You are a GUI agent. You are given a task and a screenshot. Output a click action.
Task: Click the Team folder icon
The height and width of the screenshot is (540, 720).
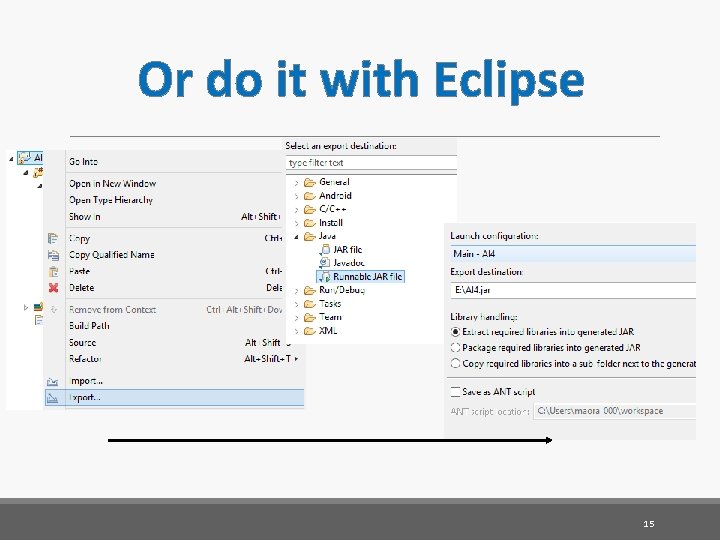pos(310,317)
